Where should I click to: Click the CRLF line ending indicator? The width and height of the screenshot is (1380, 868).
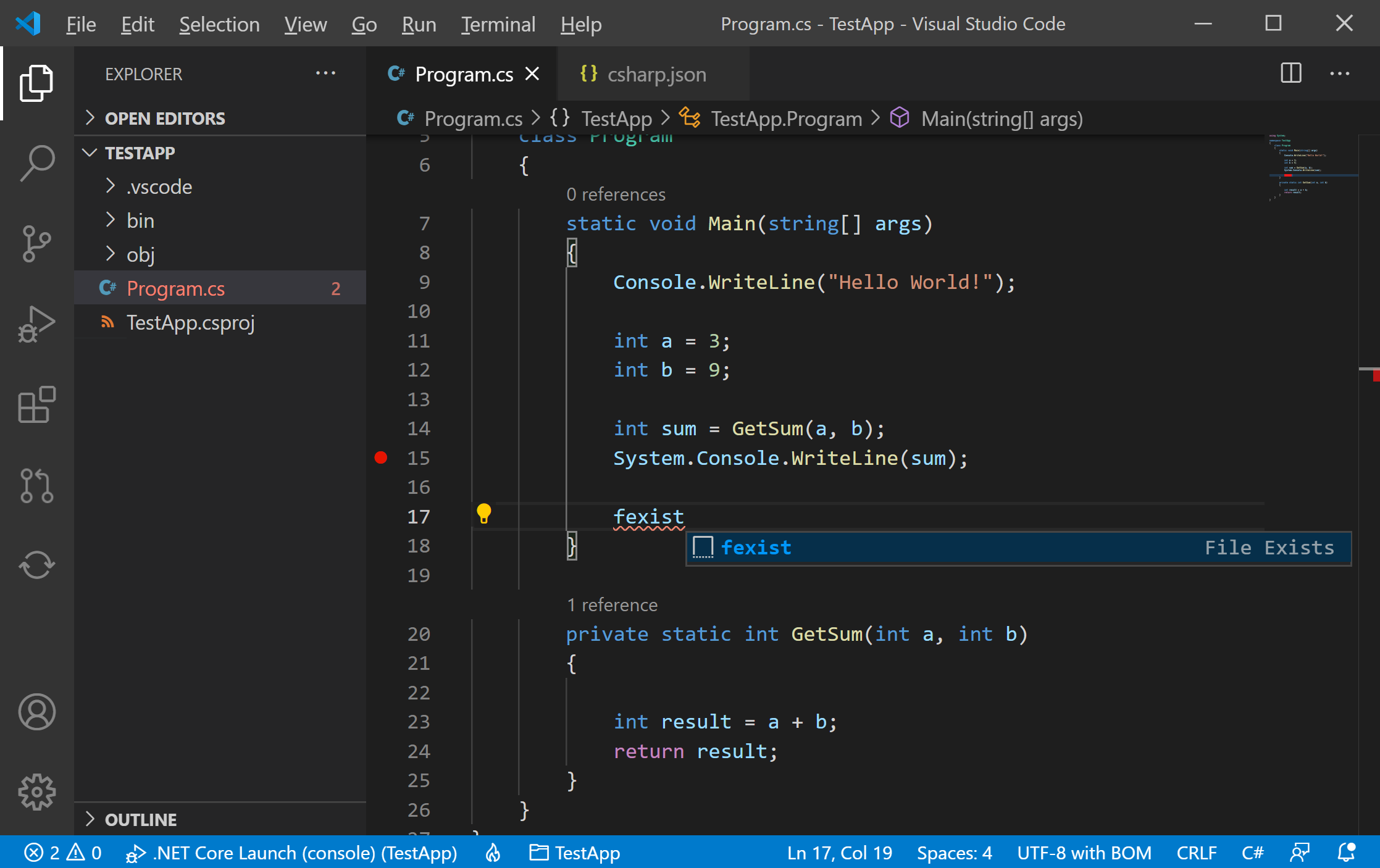[x=1196, y=853]
